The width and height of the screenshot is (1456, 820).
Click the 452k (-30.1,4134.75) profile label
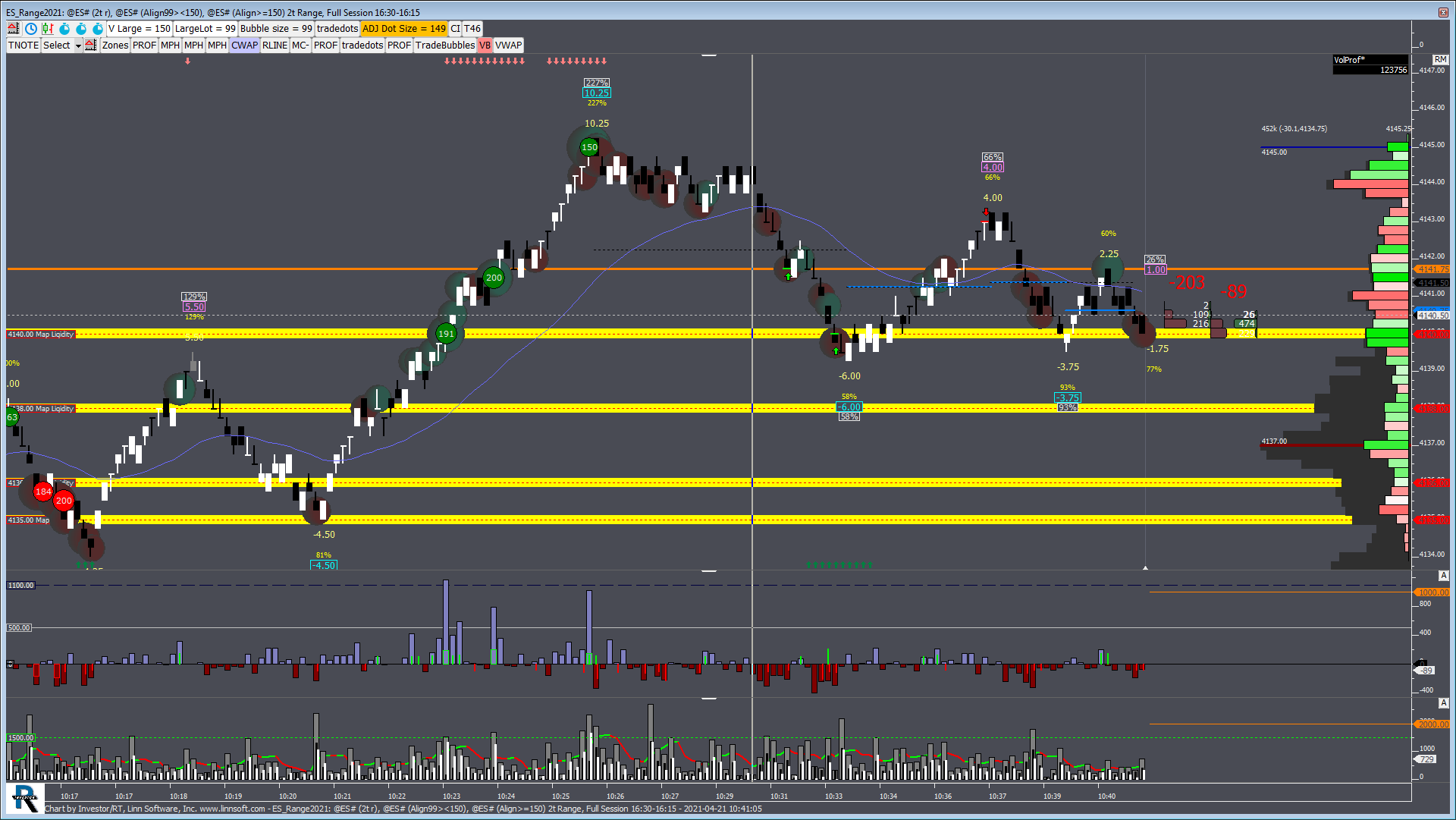pyautogui.click(x=1294, y=129)
